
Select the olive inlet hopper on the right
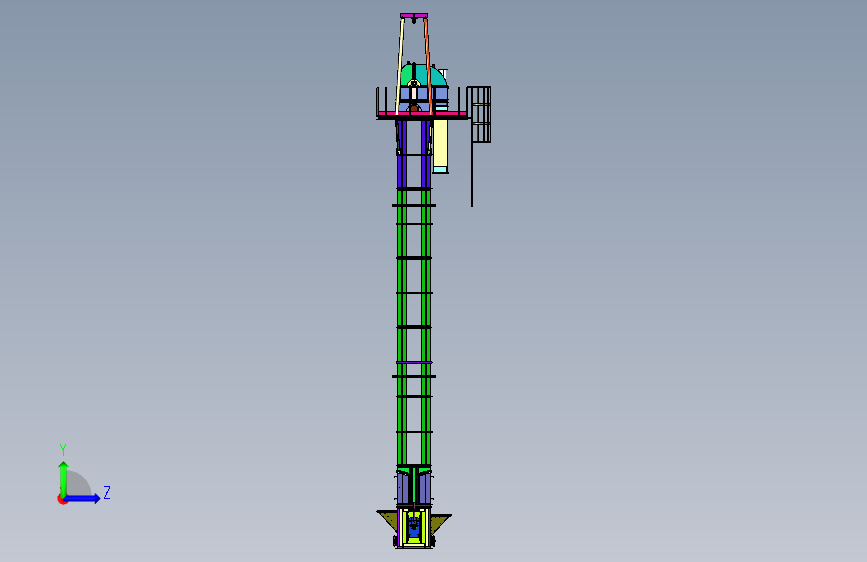click(441, 523)
